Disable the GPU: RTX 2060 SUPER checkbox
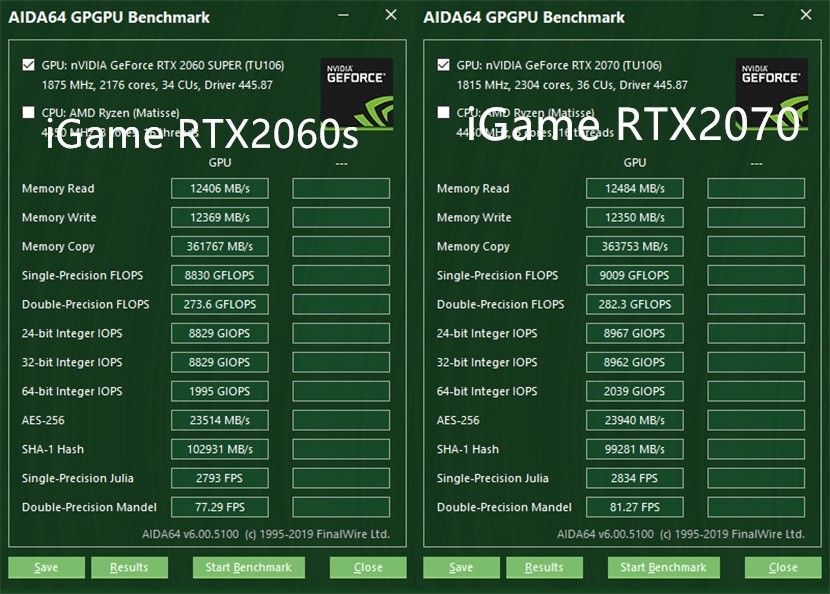 click(x=27, y=64)
